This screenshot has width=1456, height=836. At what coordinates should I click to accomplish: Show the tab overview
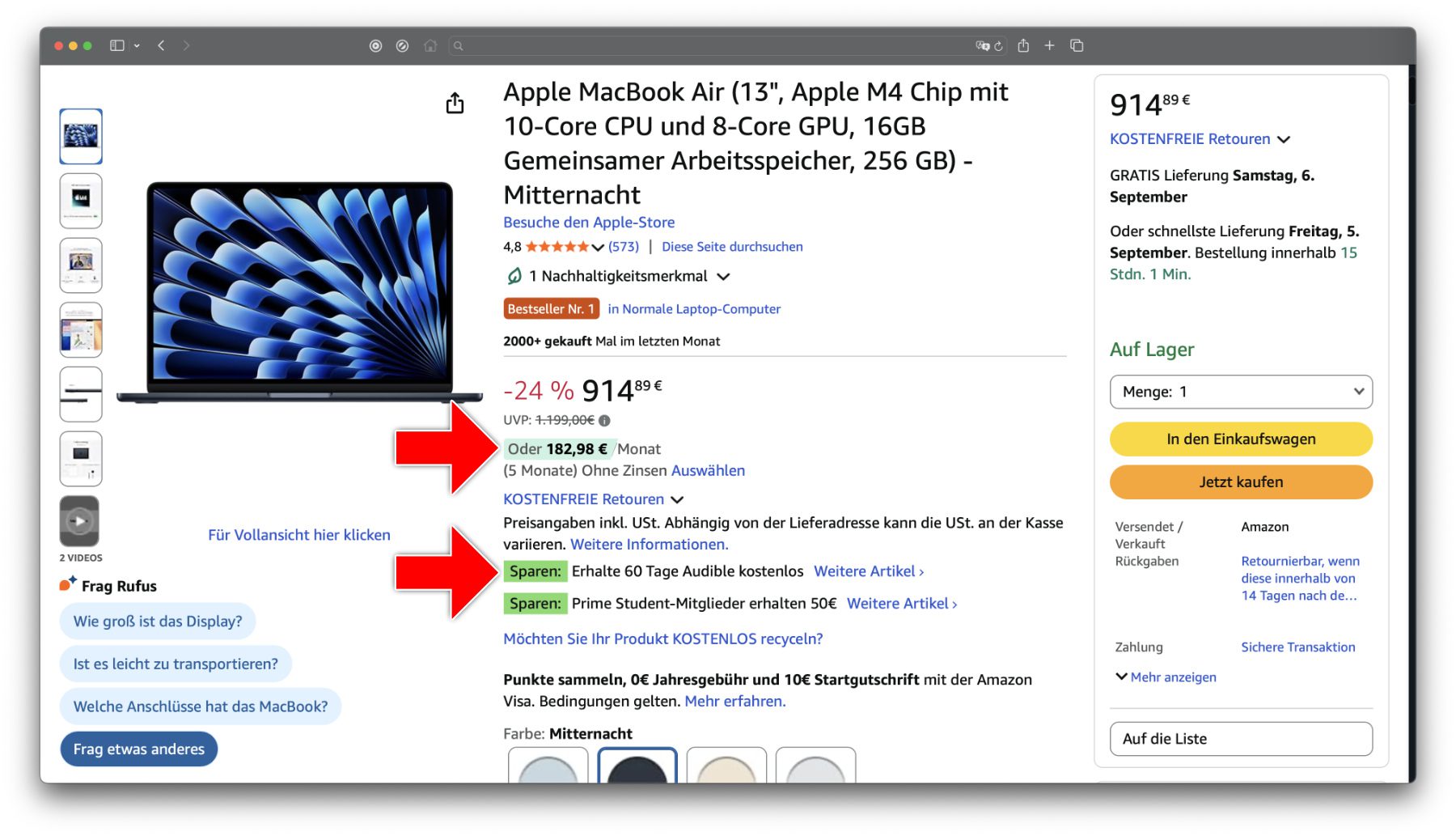1077,46
